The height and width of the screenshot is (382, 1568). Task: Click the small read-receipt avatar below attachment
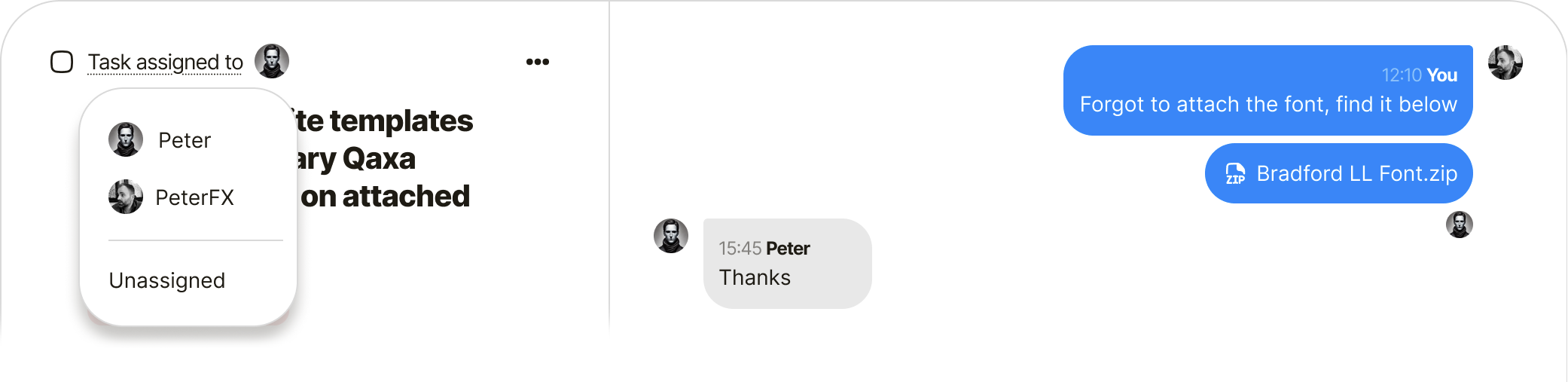1459,225
